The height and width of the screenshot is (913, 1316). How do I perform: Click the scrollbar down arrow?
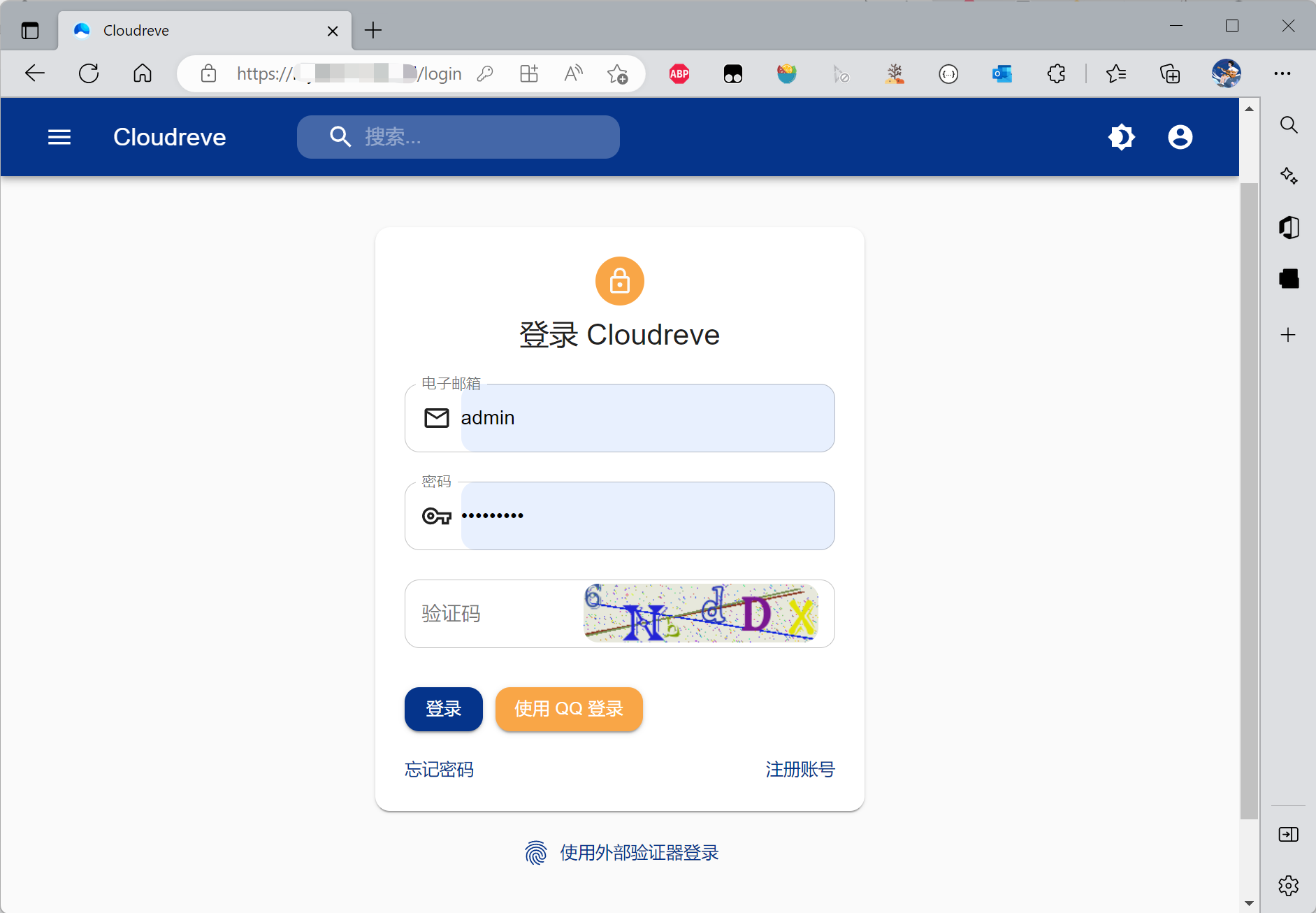1249,903
